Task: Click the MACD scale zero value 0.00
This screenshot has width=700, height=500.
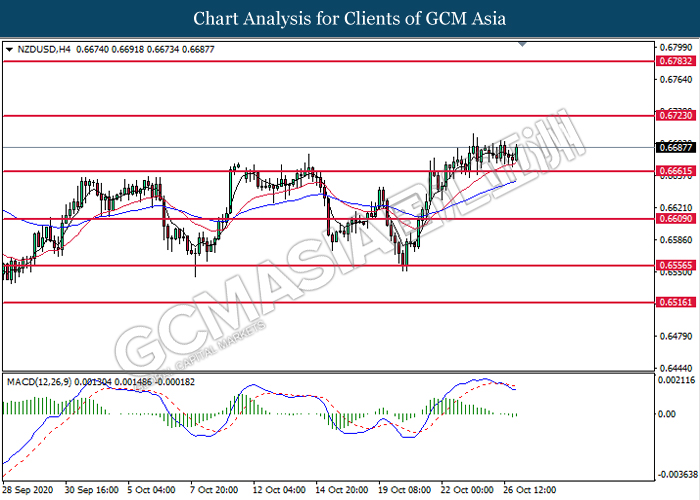Action: 667,414
